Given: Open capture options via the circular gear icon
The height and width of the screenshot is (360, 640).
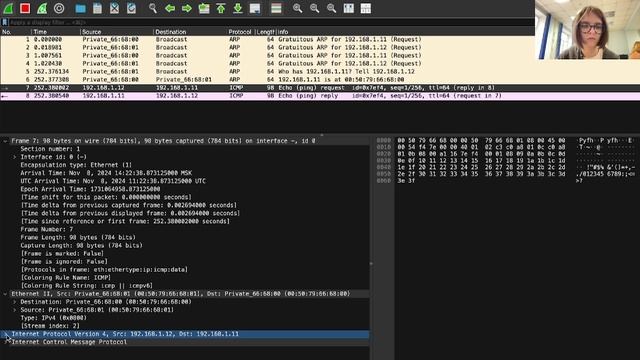Looking at the screenshot, I should coord(59,8).
